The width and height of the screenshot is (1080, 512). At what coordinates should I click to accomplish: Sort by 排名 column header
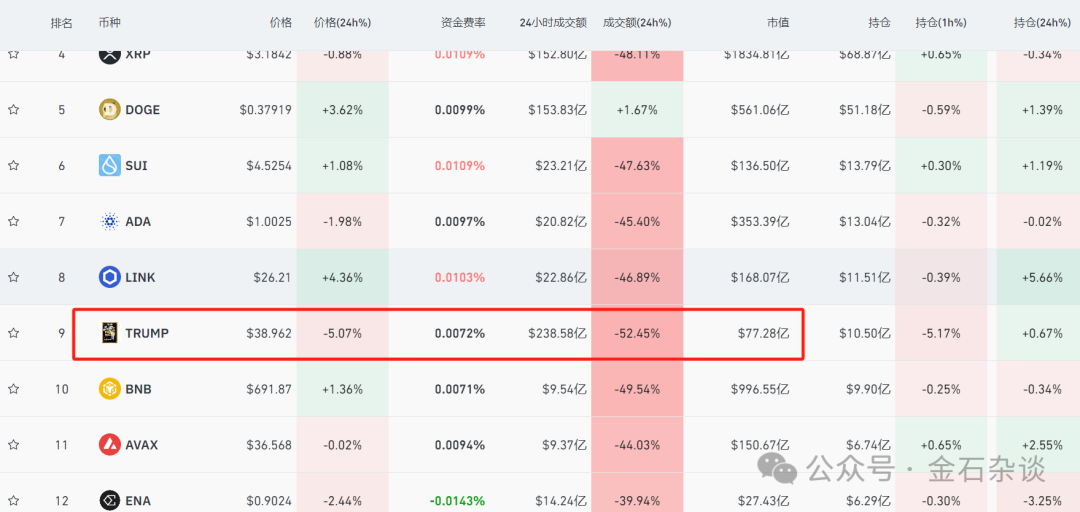tap(61, 23)
